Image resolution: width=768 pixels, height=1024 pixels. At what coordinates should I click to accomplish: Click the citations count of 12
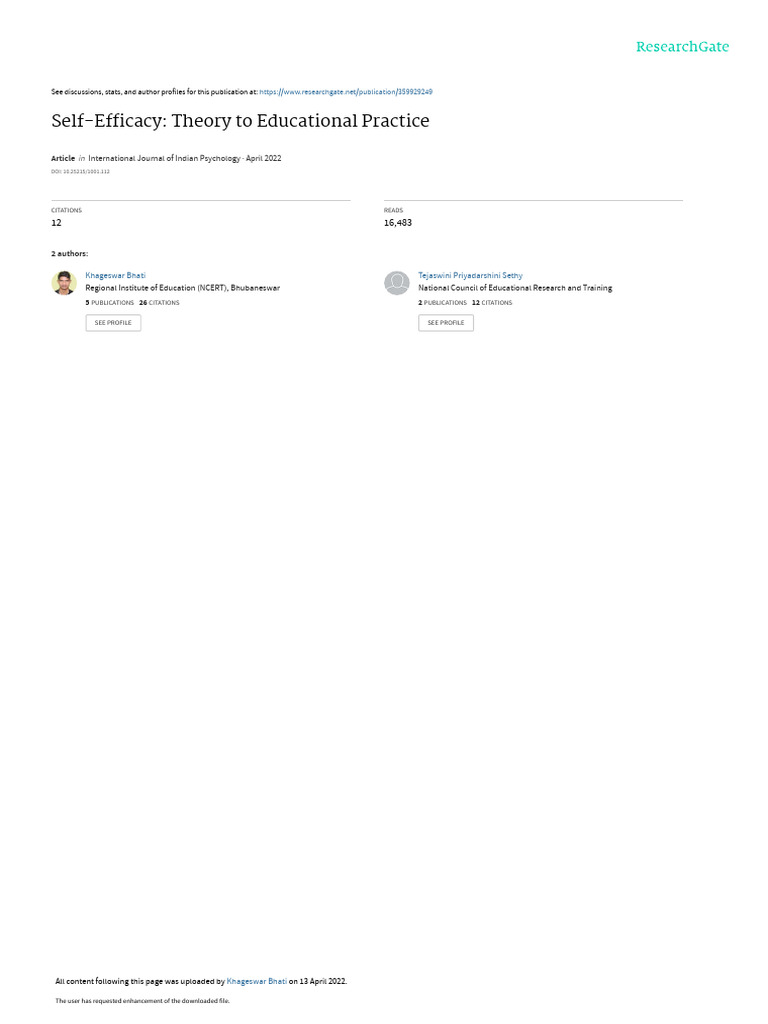(x=56, y=223)
